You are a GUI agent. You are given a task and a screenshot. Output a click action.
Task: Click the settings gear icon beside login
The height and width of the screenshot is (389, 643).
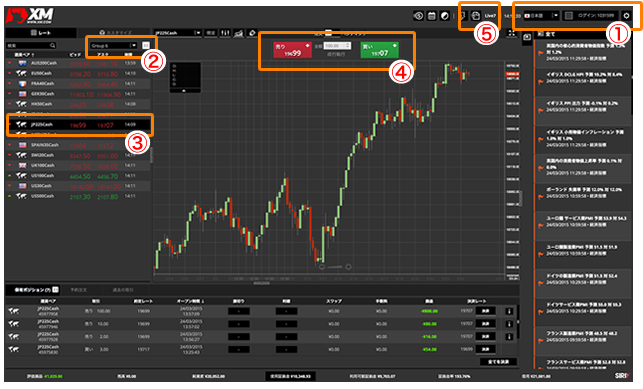click(x=626, y=16)
